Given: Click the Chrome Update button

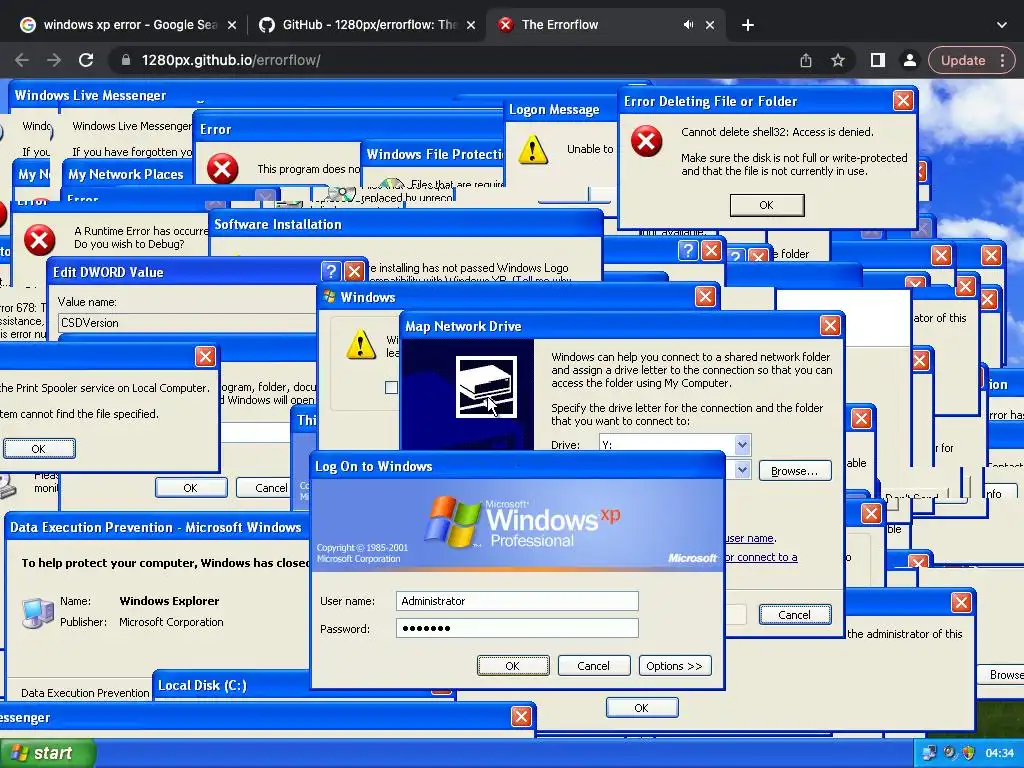Looking at the screenshot, I should tap(963, 60).
